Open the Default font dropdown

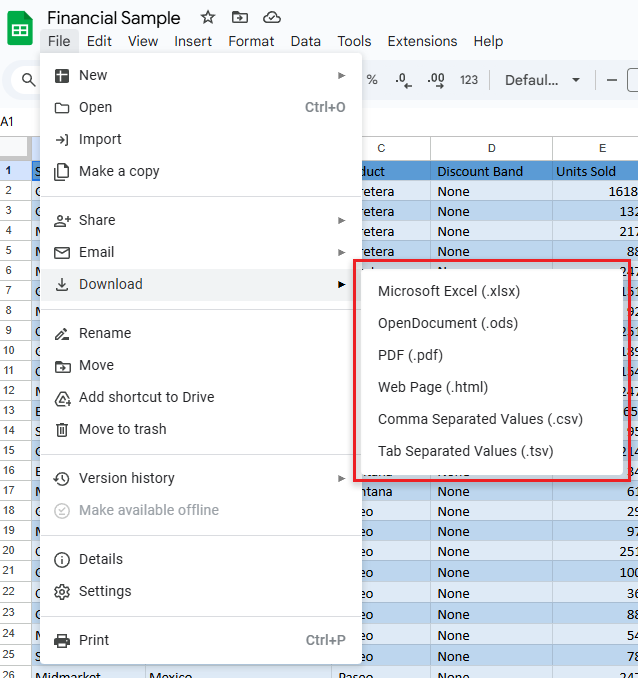(x=542, y=80)
